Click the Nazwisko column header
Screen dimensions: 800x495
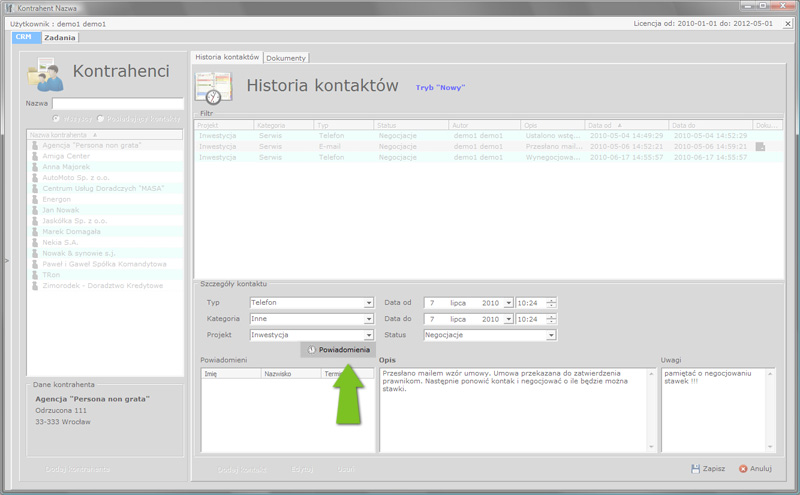(x=291, y=374)
